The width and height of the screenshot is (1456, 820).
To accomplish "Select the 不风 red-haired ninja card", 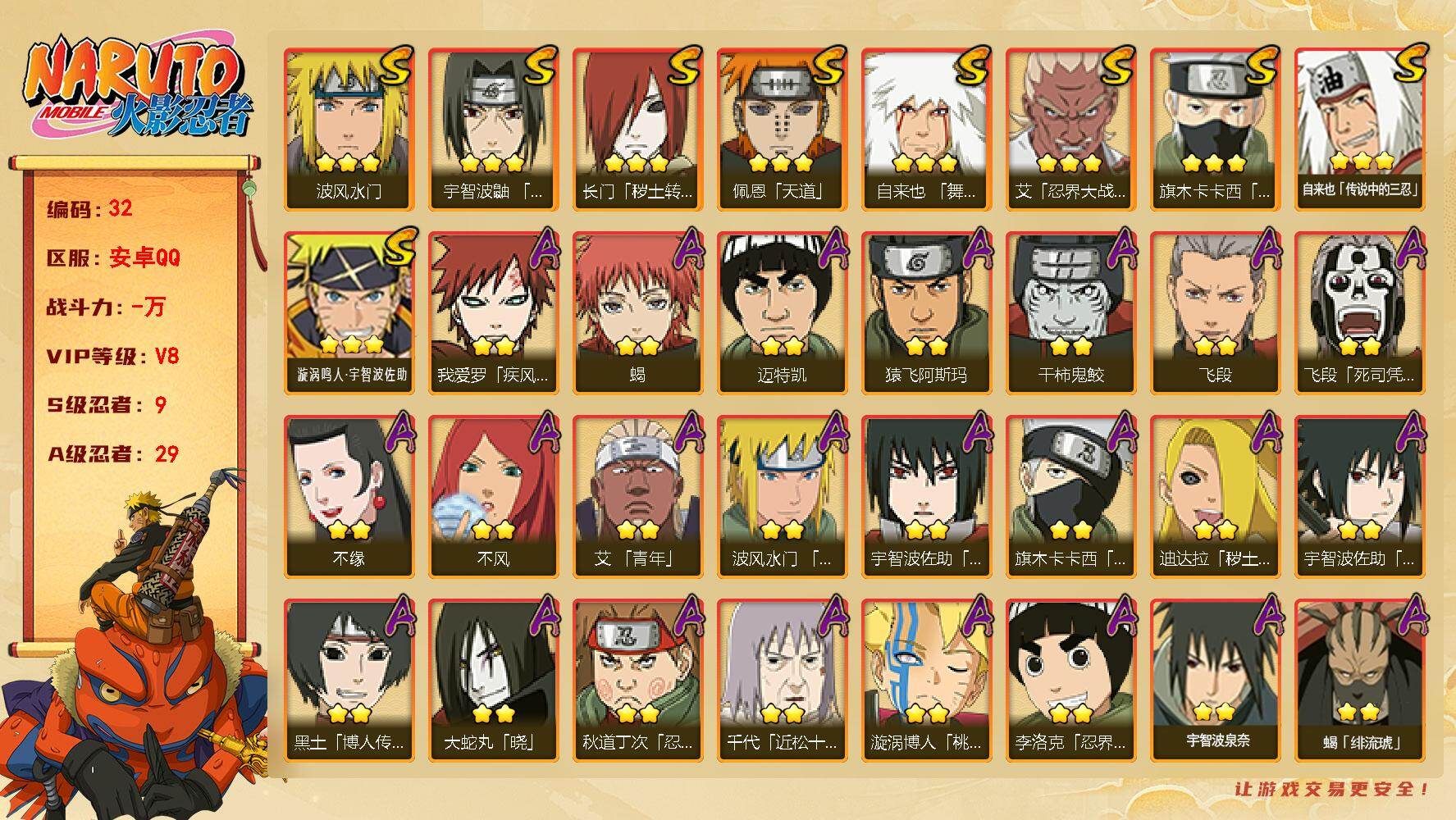I will (494, 497).
